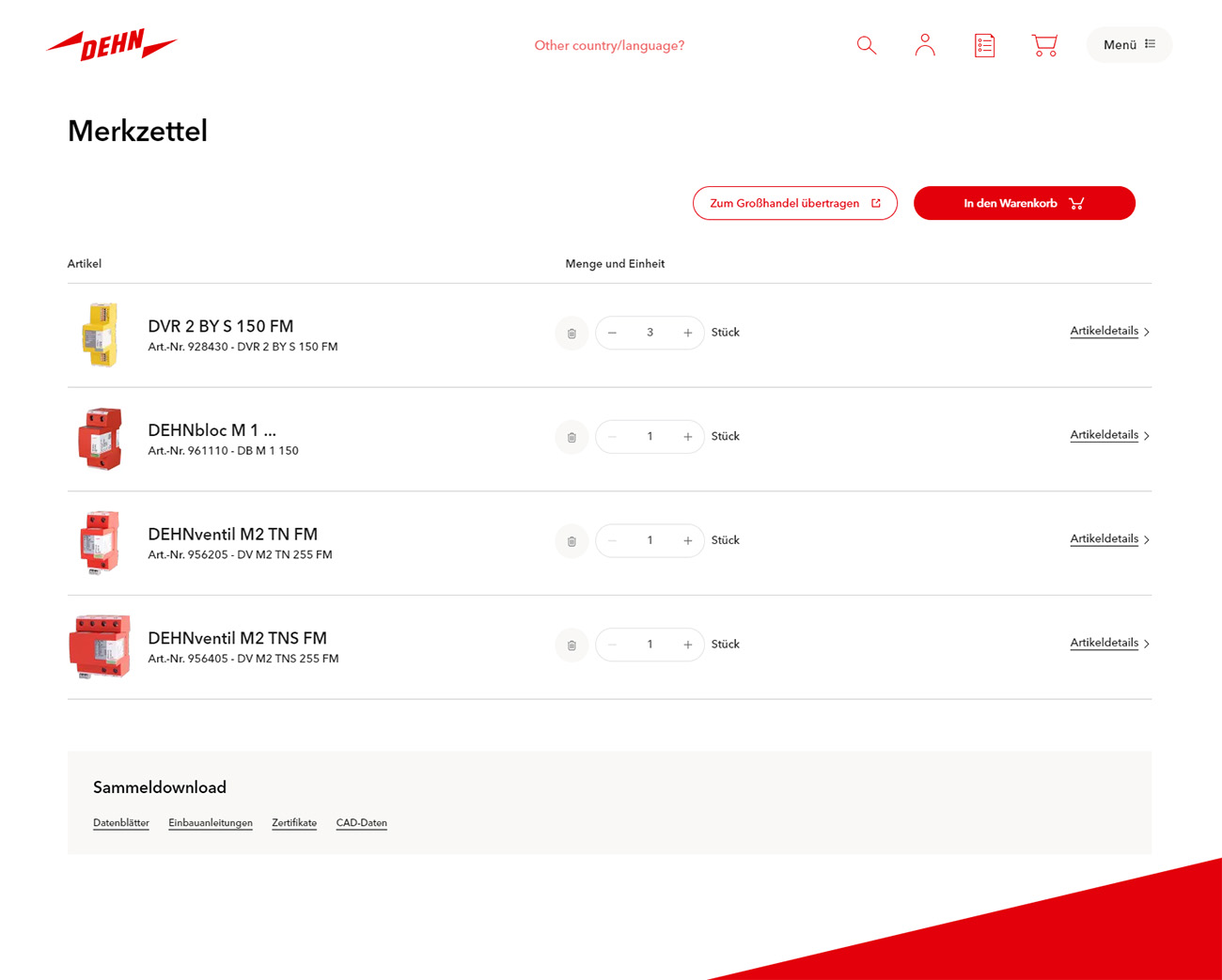The height and width of the screenshot is (980, 1222).
Task: Click 'Other country/language?' link
Action: [x=609, y=45]
